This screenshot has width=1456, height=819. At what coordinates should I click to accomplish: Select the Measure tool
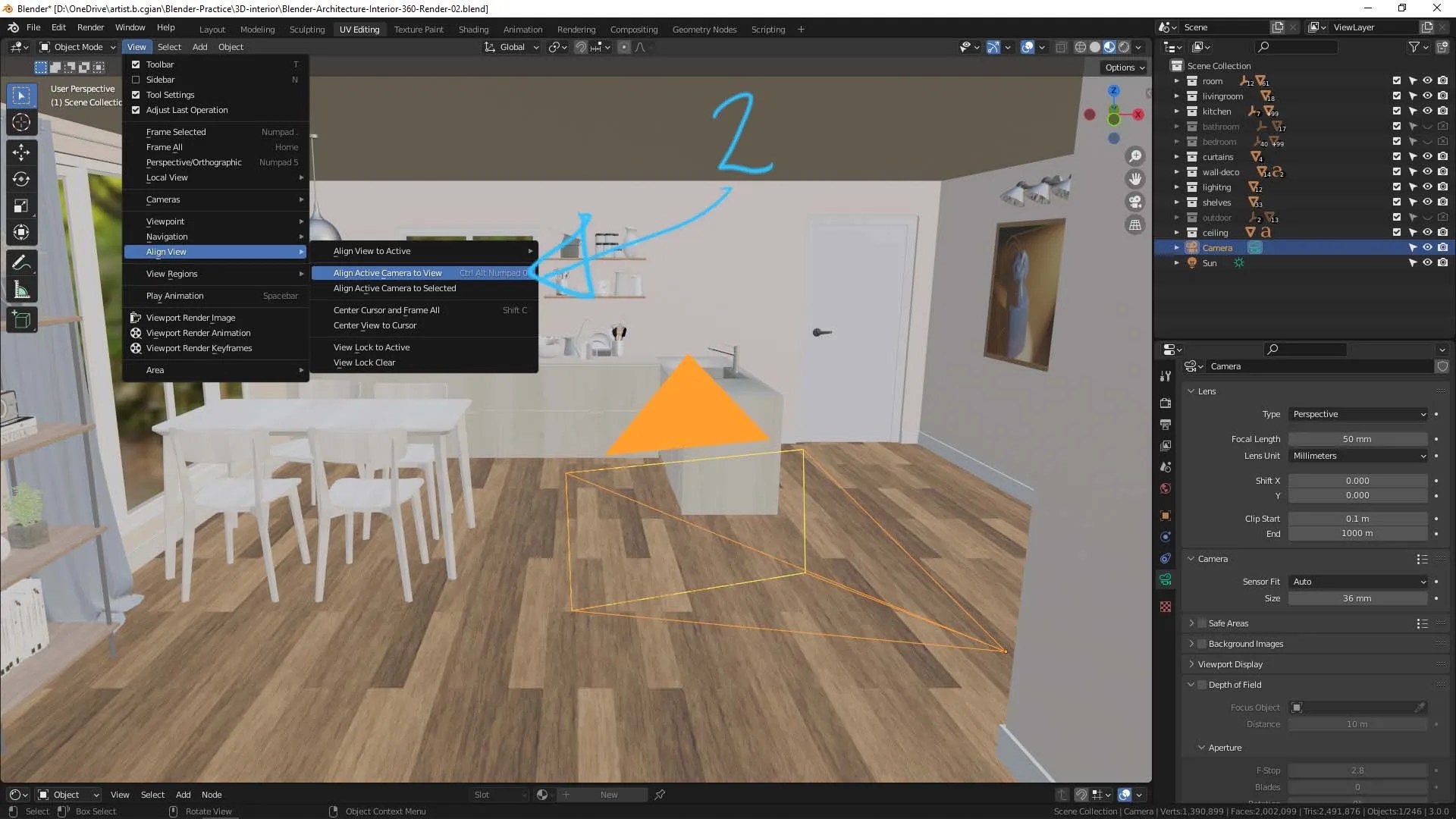coord(21,290)
